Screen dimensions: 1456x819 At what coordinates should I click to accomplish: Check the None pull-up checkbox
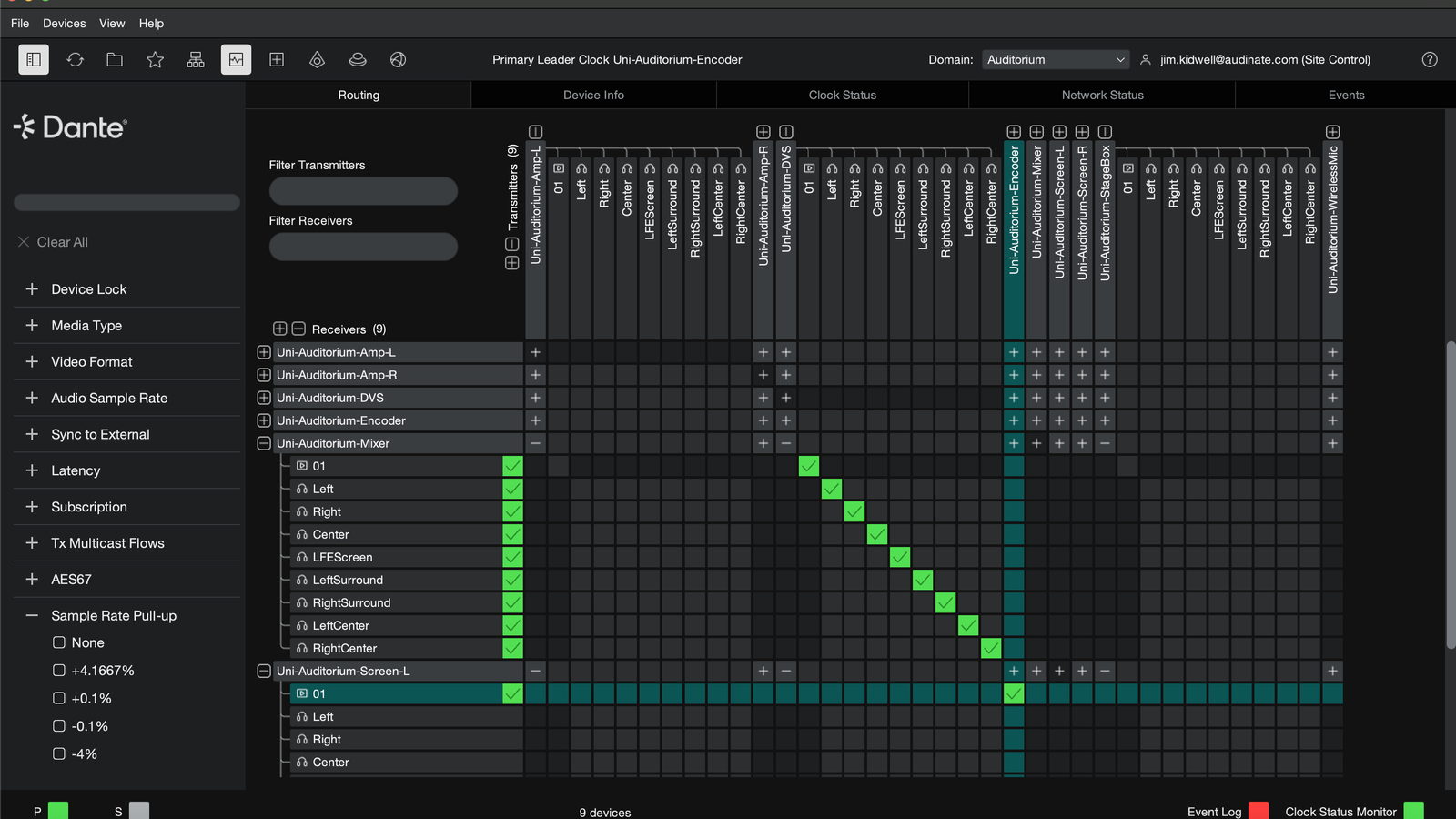point(59,642)
